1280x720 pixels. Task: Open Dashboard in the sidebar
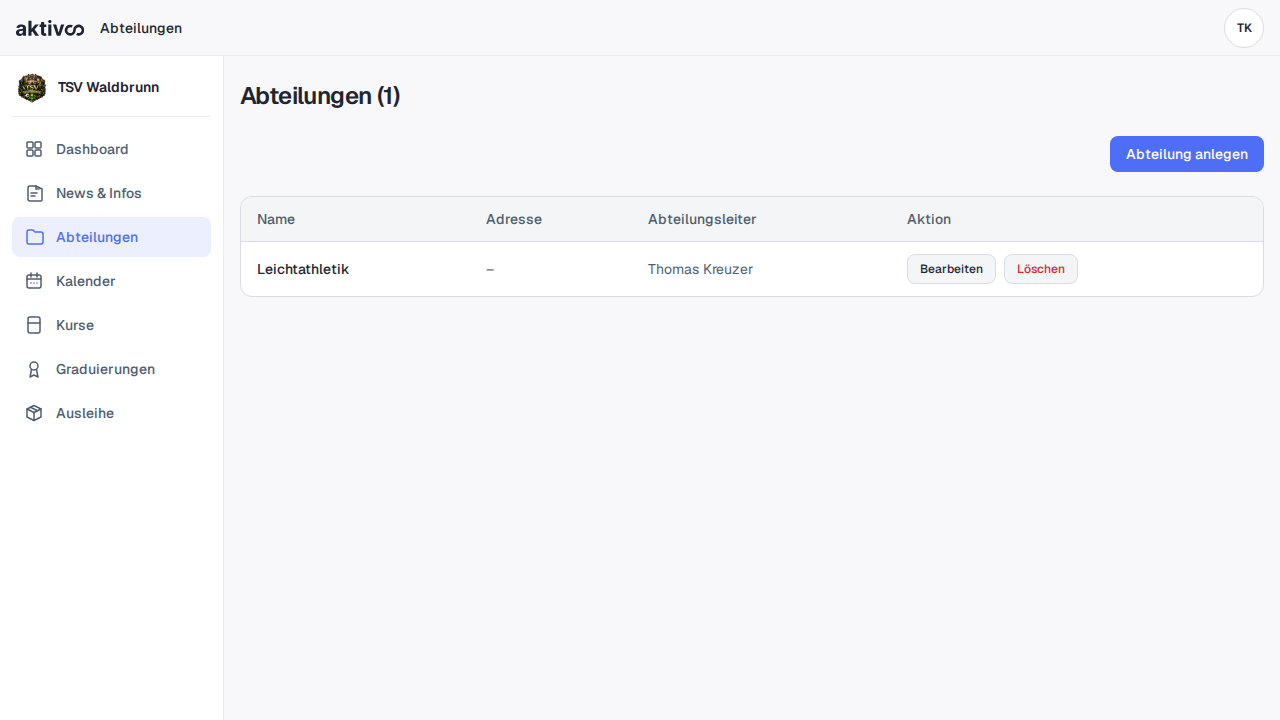[x=111, y=149]
